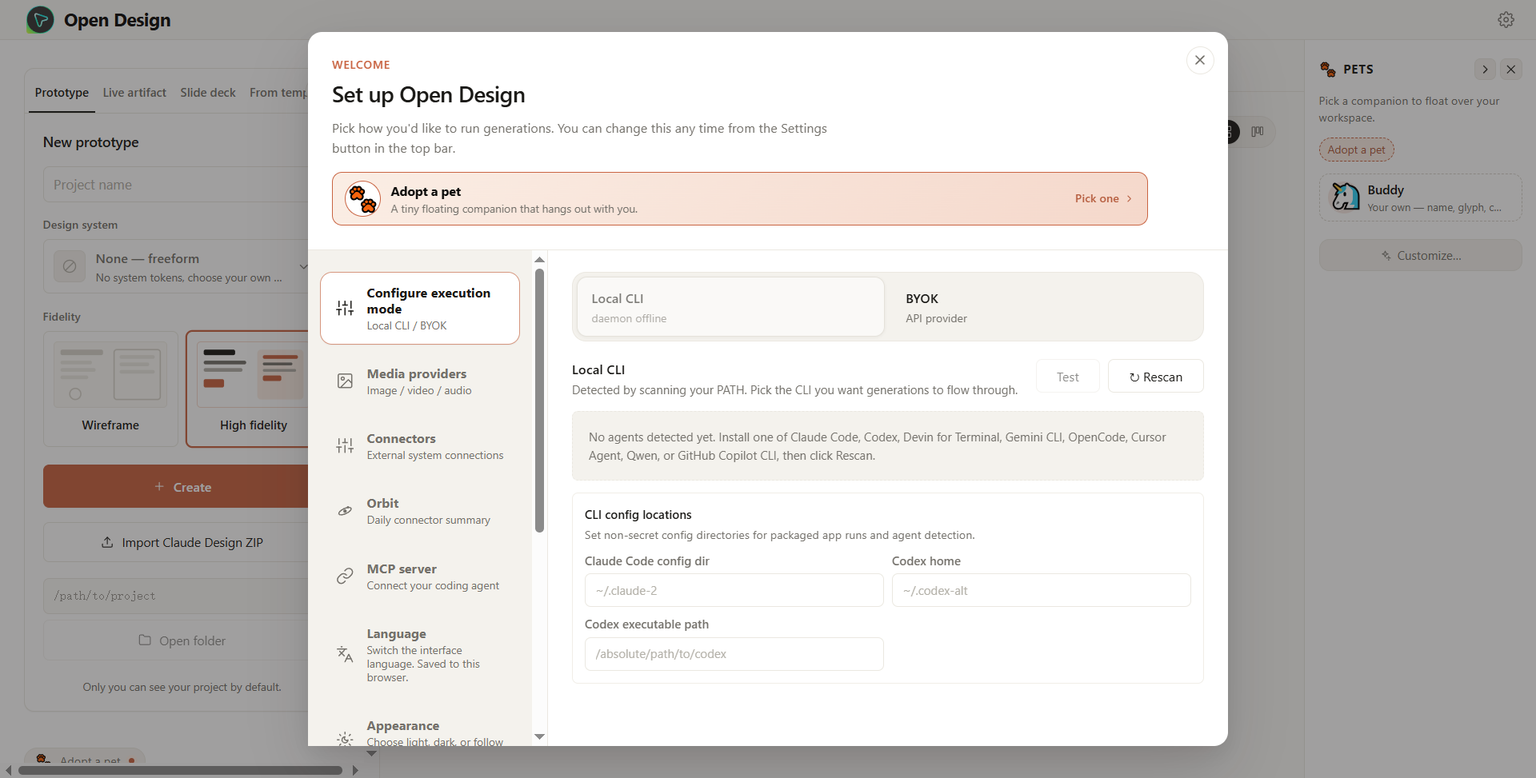Click the Create button
This screenshot has width=1536, height=778.
[x=176, y=486]
